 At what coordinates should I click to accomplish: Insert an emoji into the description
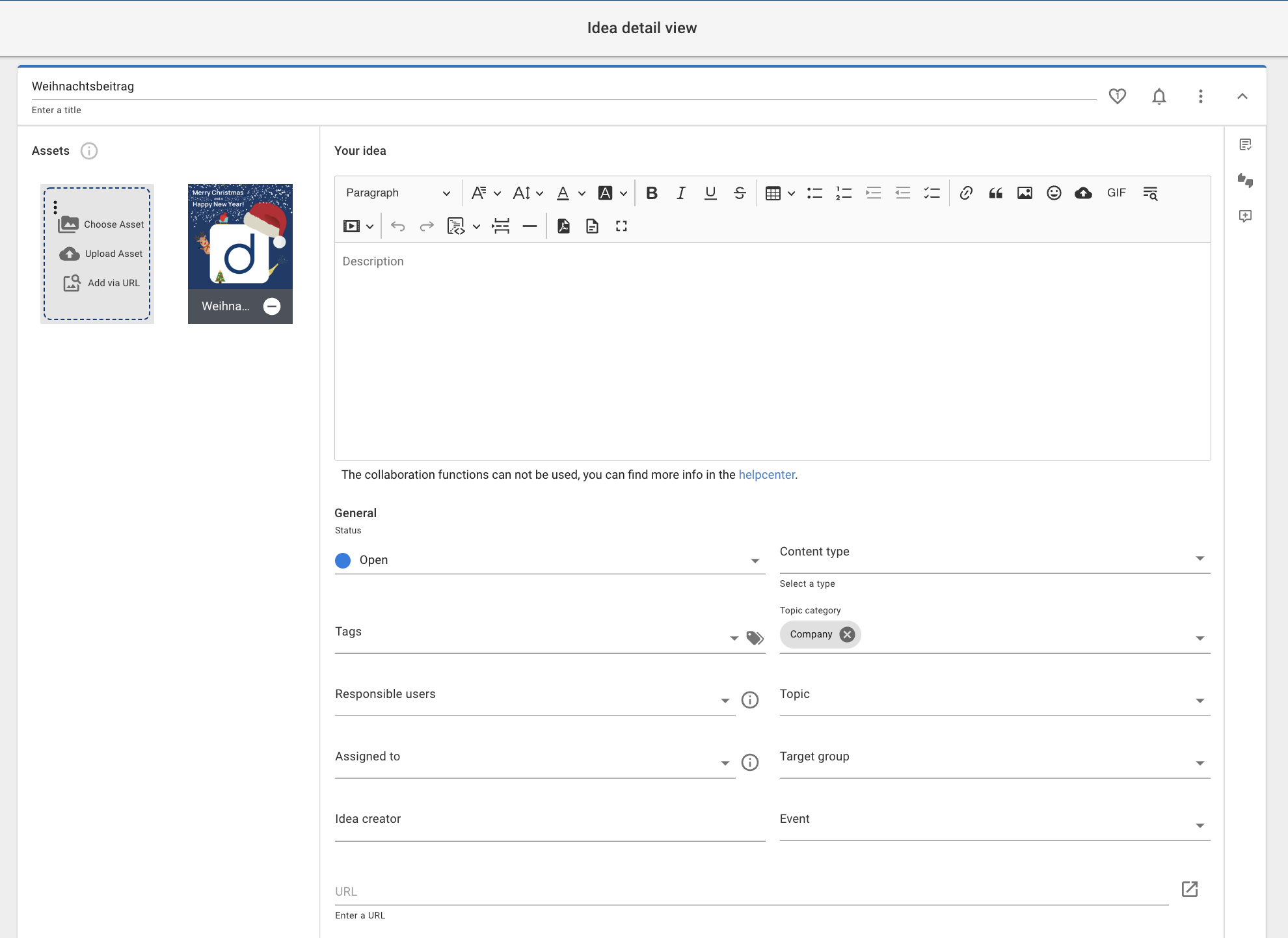[1054, 193]
